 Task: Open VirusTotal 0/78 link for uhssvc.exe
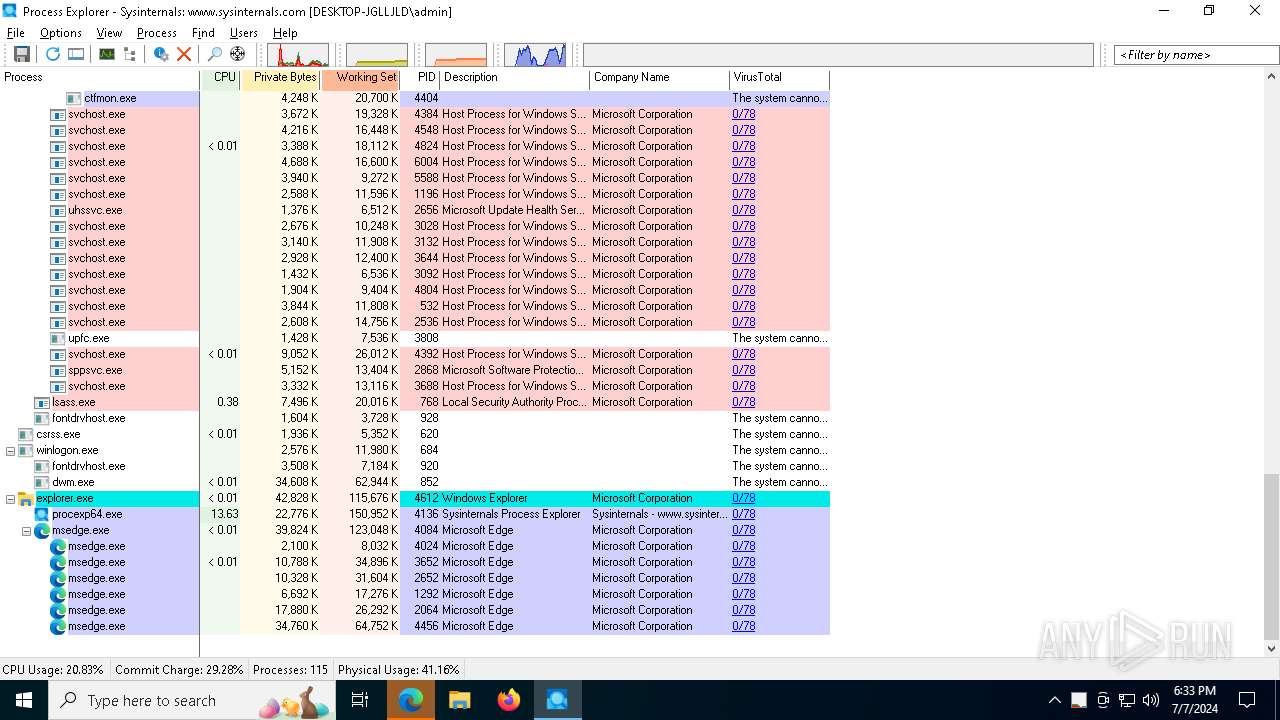(744, 210)
